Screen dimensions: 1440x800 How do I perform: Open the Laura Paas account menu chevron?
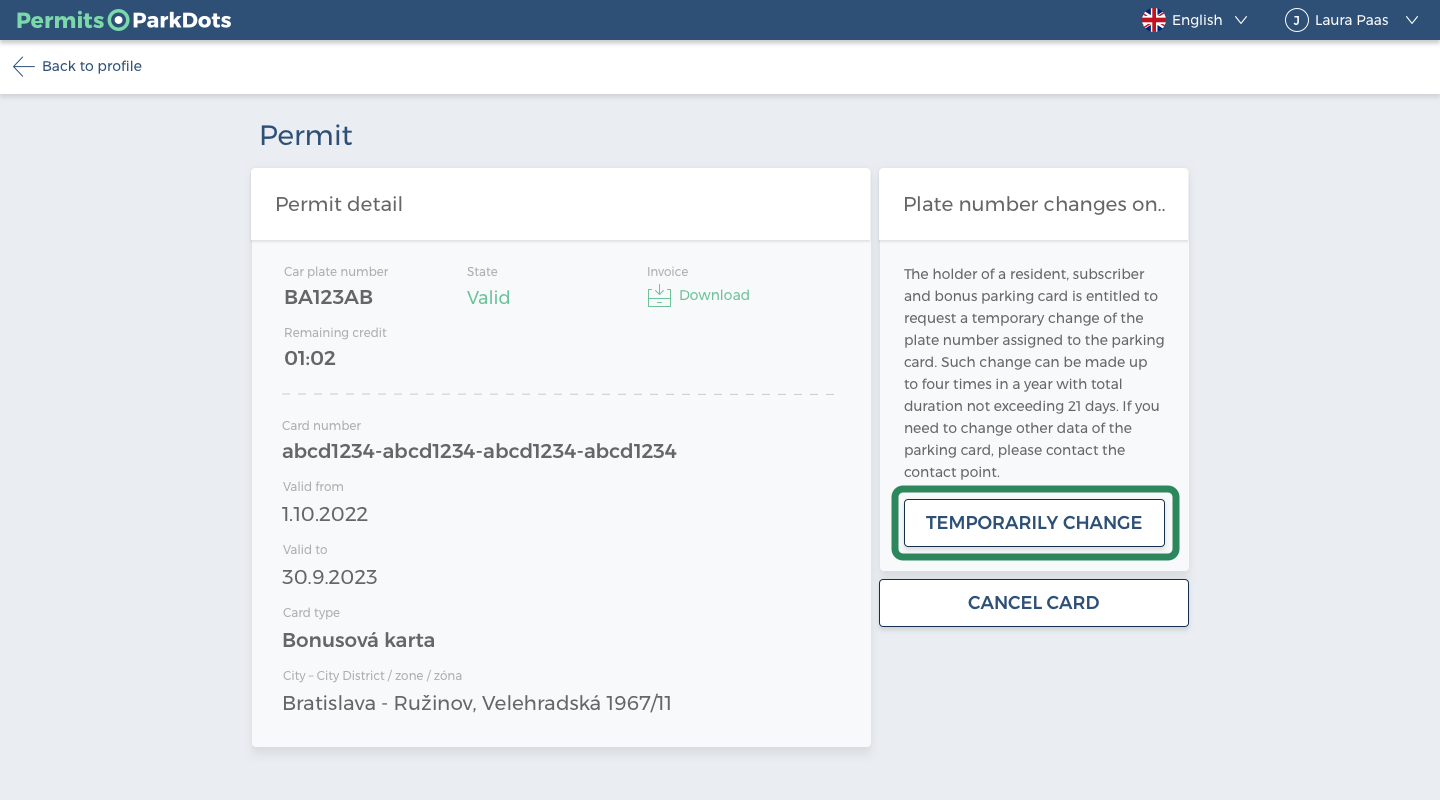[1412, 20]
